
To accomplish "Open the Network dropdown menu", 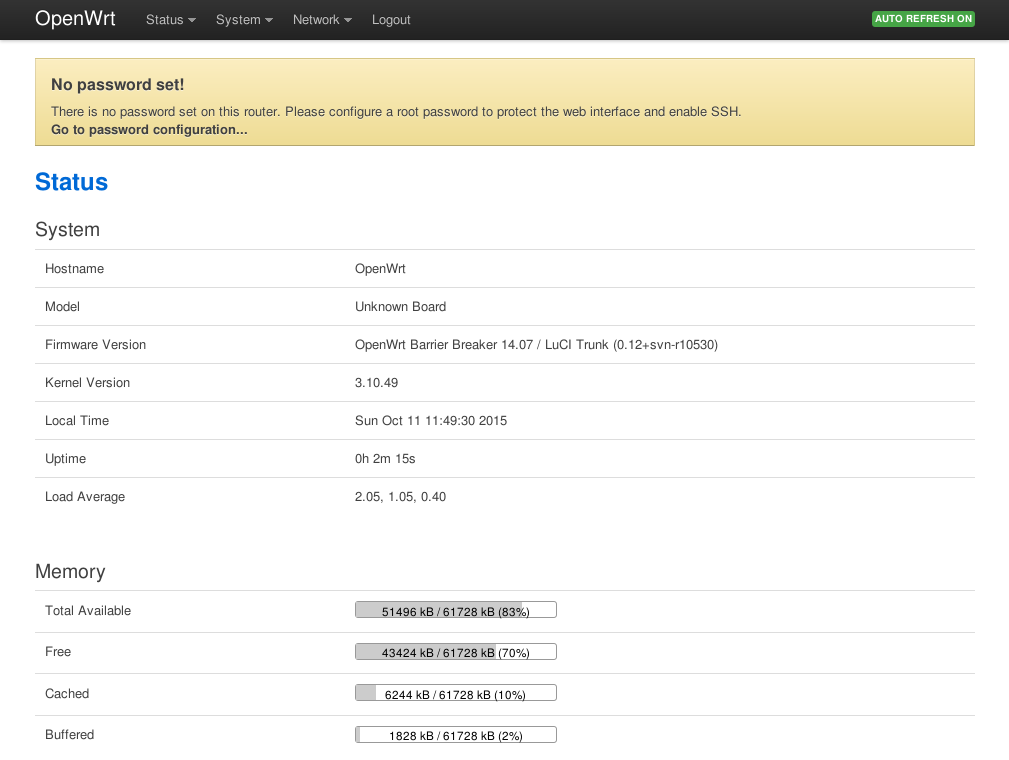I will point(322,20).
